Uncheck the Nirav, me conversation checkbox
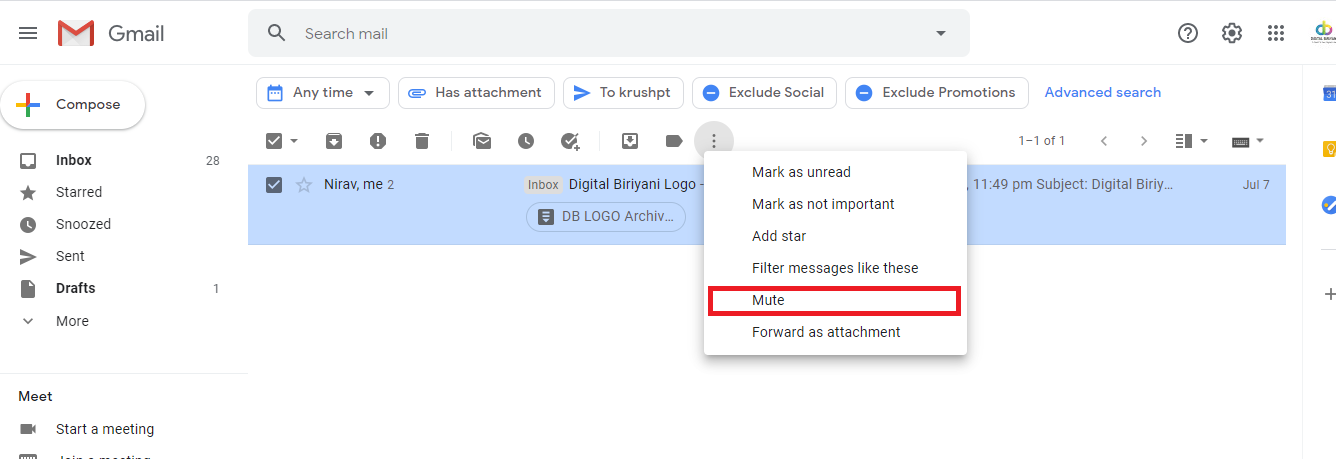This screenshot has height=459, width=1336. [x=274, y=184]
